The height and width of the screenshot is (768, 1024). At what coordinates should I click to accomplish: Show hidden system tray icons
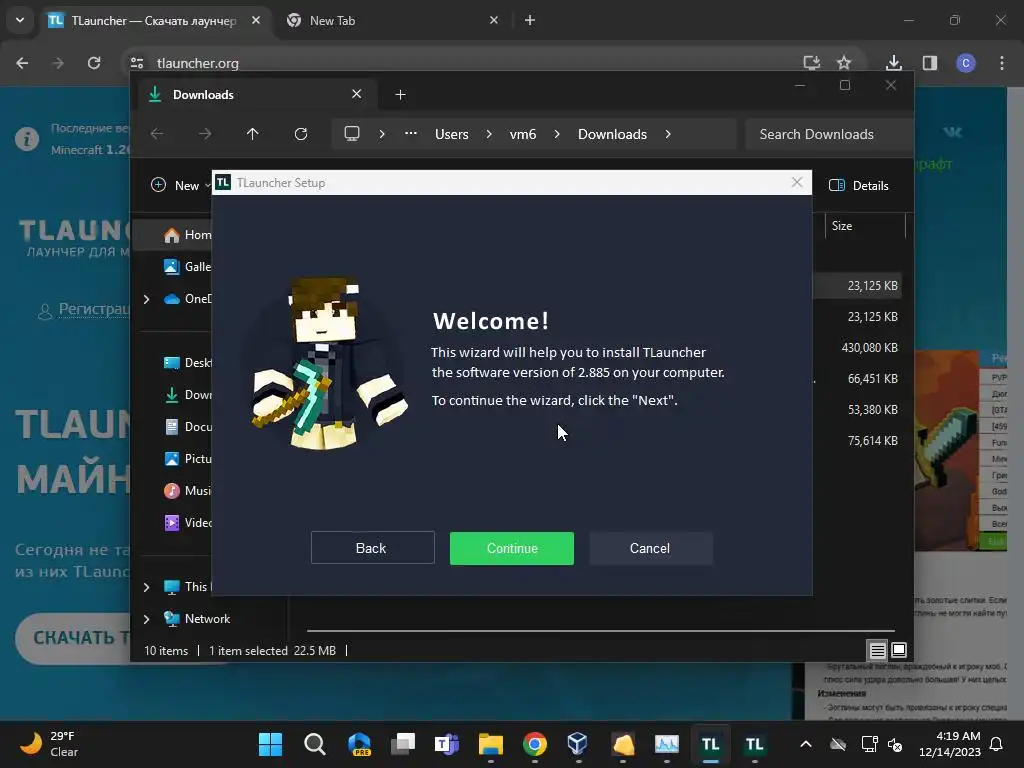[806, 744]
